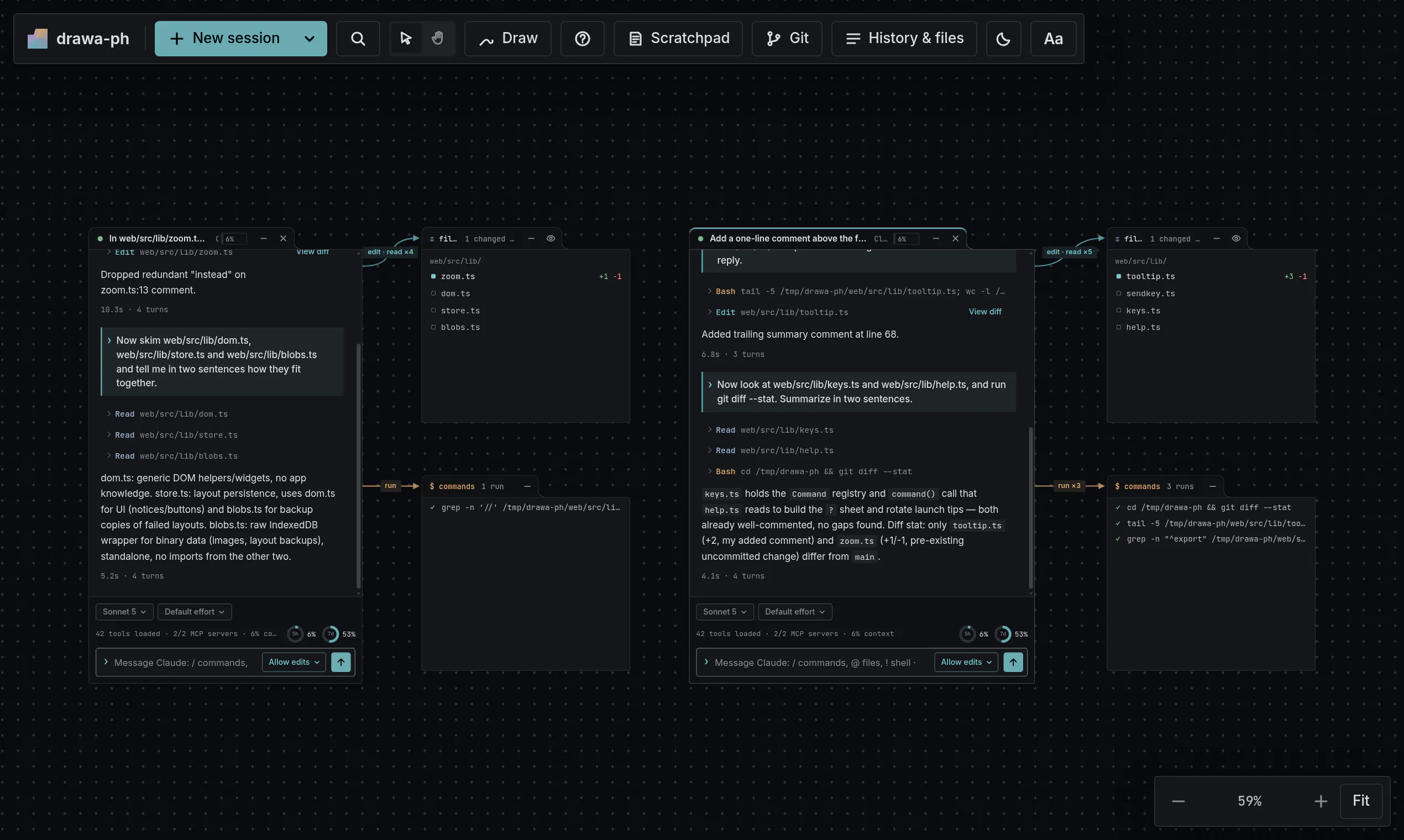This screenshot has height=840, width=1404.
Task: Open Default effort dropdown in right session
Action: pyautogui.click(x=794, y=611)
